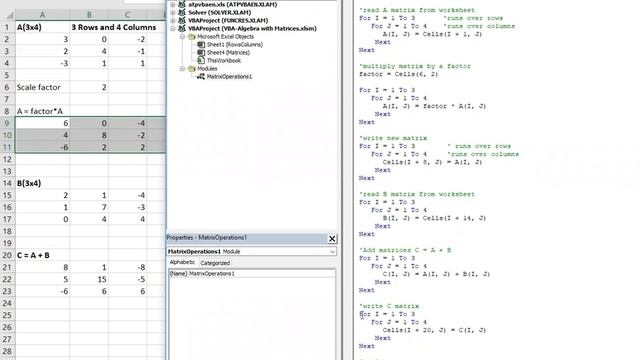
Task: Click cell B10 showing 8
Action: tap(89, 135)
